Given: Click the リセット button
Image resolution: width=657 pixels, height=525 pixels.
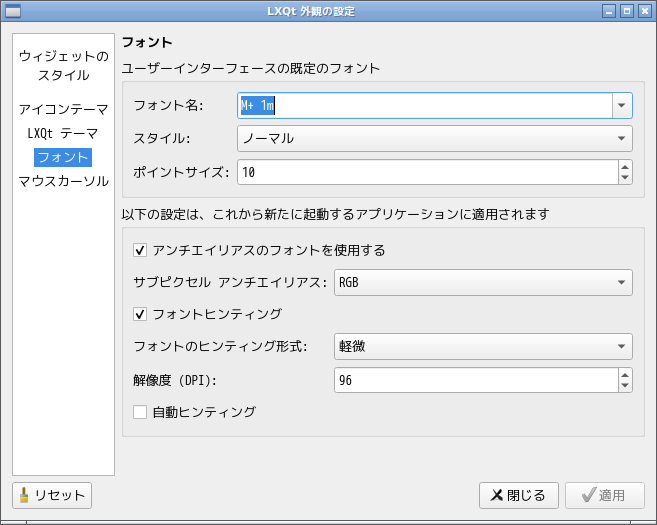Looking at the screenshot, I should (x=52, y=495).
